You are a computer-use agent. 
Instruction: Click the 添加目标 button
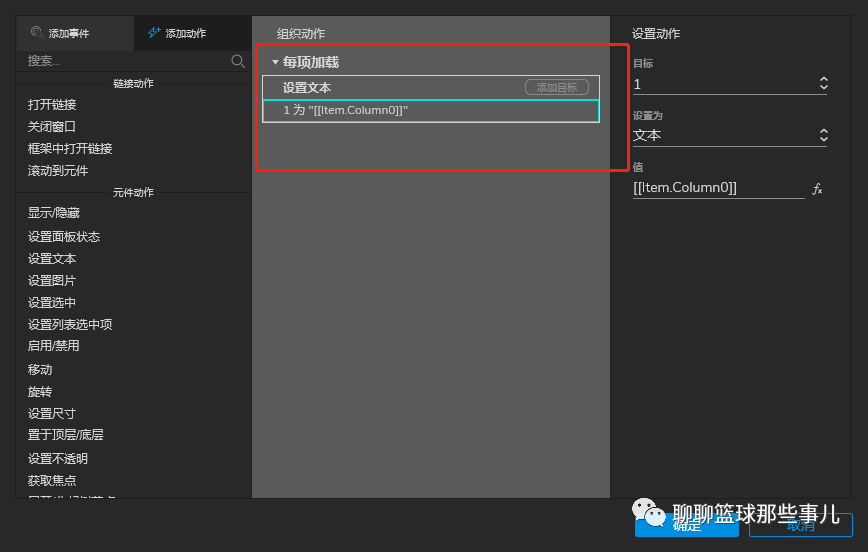click(x=556, y=87)
